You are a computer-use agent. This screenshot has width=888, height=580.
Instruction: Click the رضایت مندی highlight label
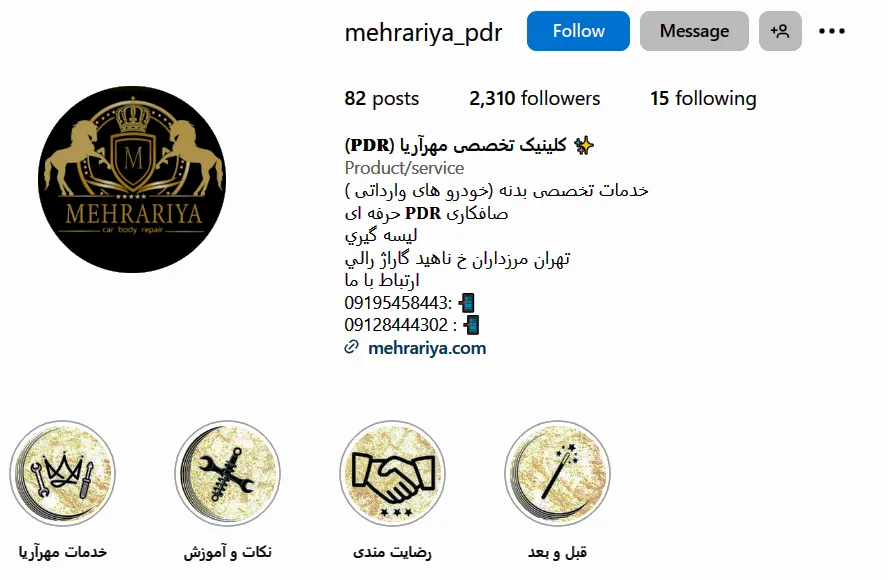click(x=392, y=552)
